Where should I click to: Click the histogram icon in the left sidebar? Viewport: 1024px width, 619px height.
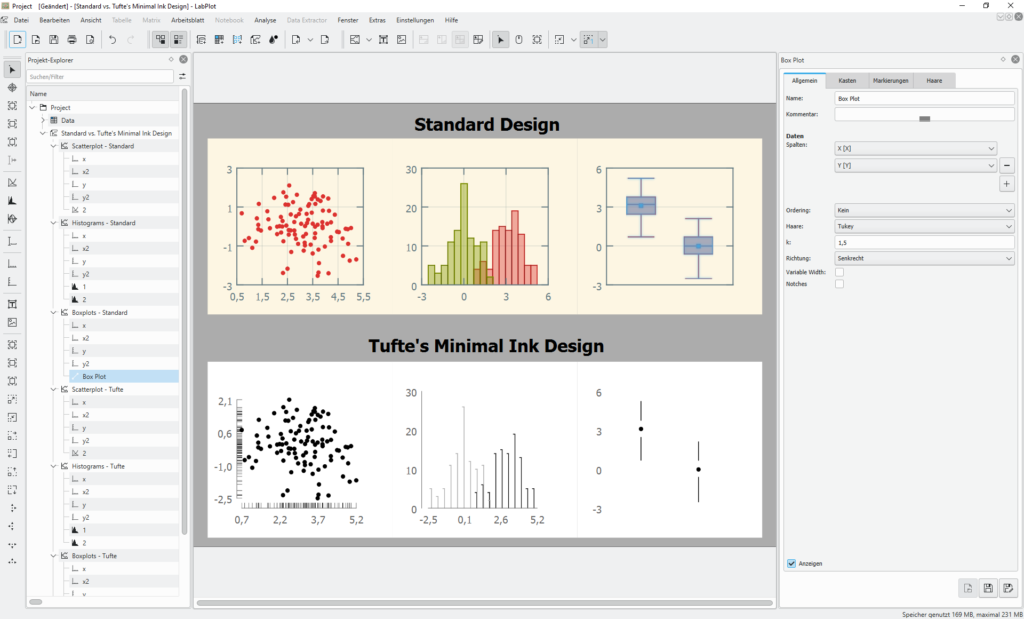(x=12, y=200)
